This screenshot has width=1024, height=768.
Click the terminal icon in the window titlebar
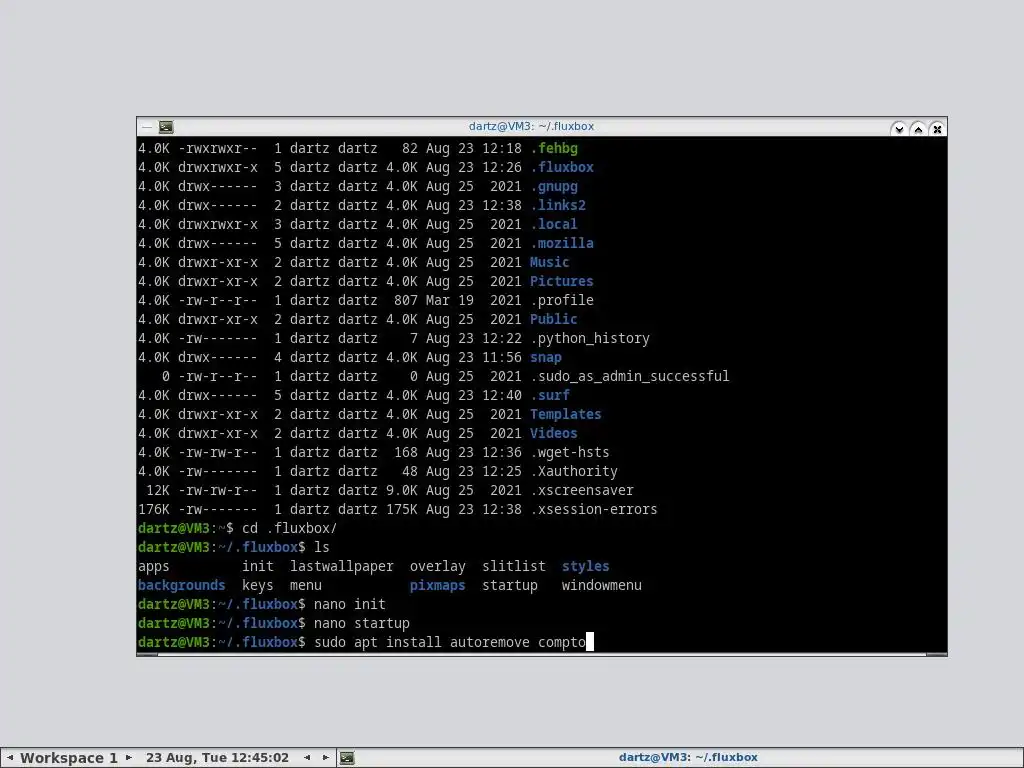click(x=166, y=127)
